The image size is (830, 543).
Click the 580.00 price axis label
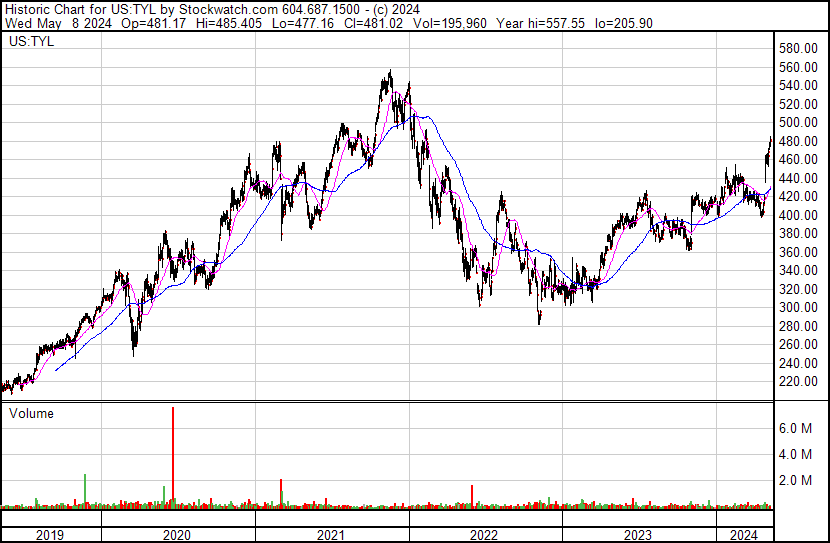[798, 49]
